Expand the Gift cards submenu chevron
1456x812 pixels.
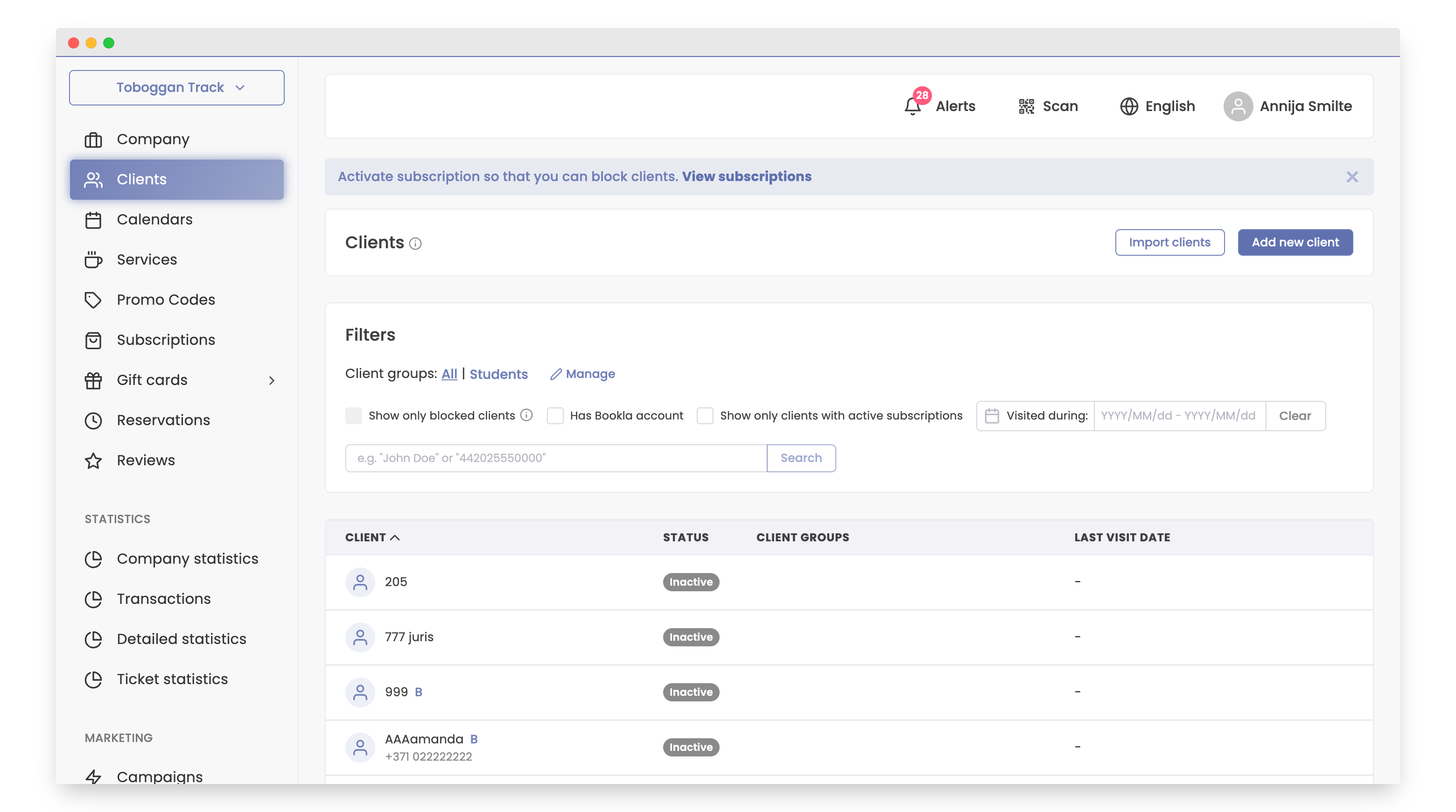coord(272,380)
